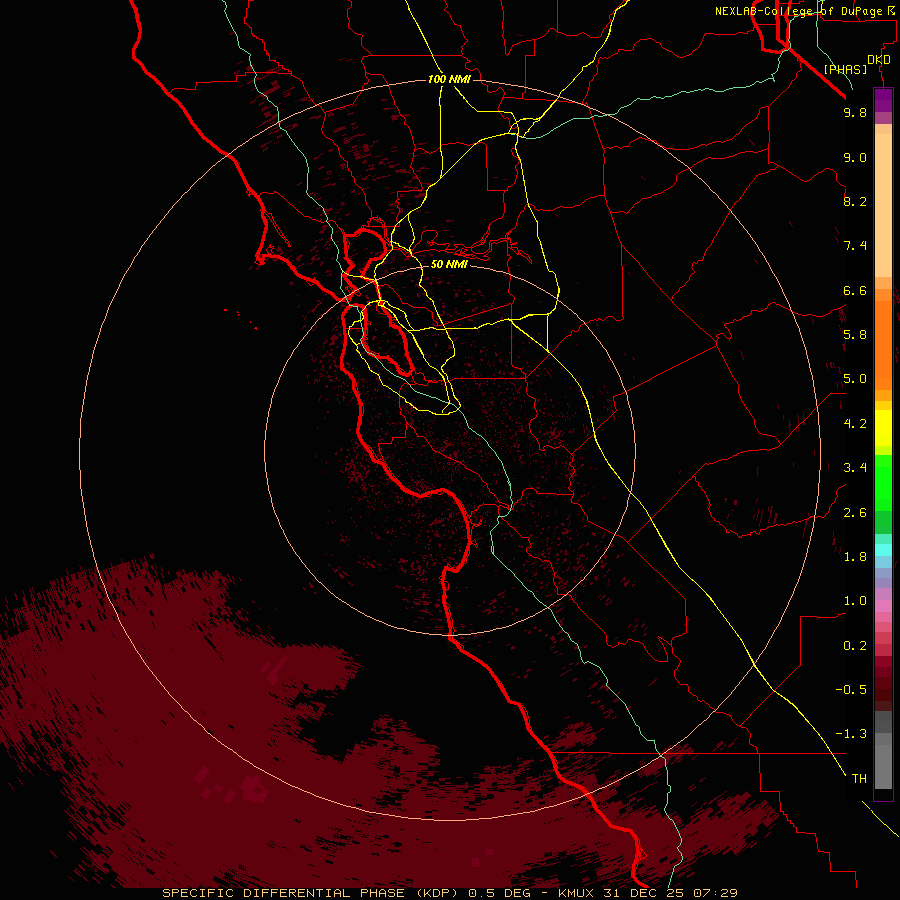Click the TH label at the legend bottom
900x900 pixels.
click(x=859, y=779)
